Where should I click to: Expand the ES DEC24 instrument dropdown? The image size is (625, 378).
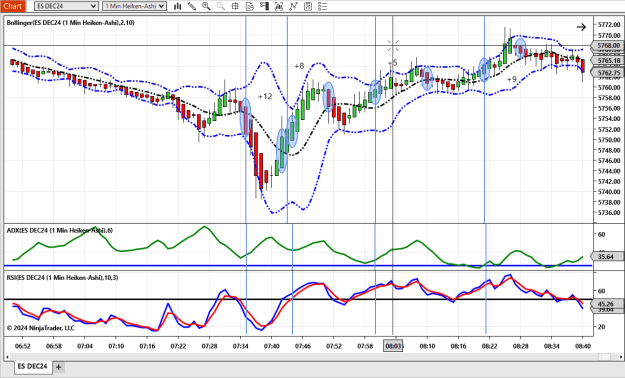(x=66, y=6)
